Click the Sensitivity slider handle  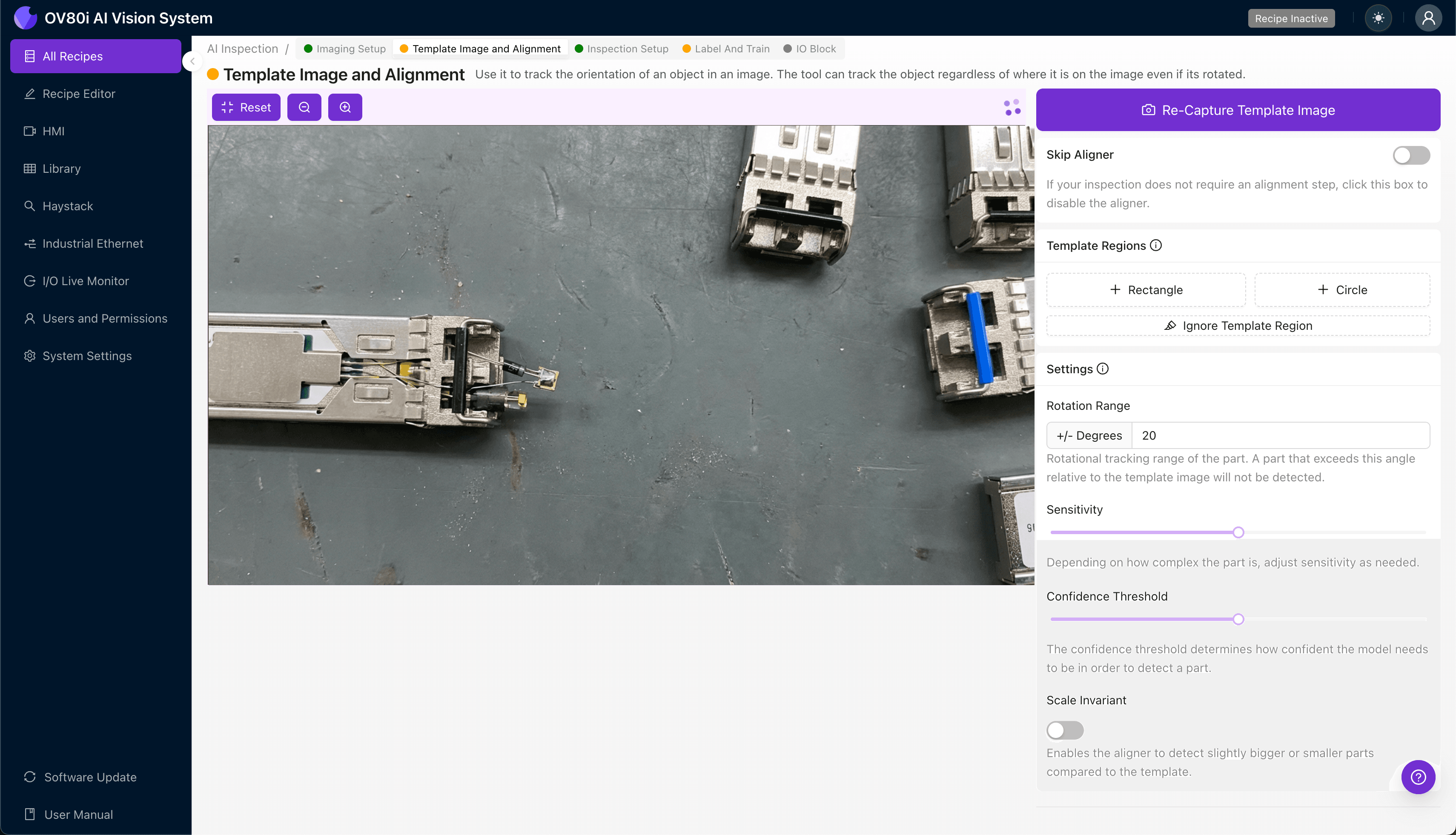[1238, 532]
